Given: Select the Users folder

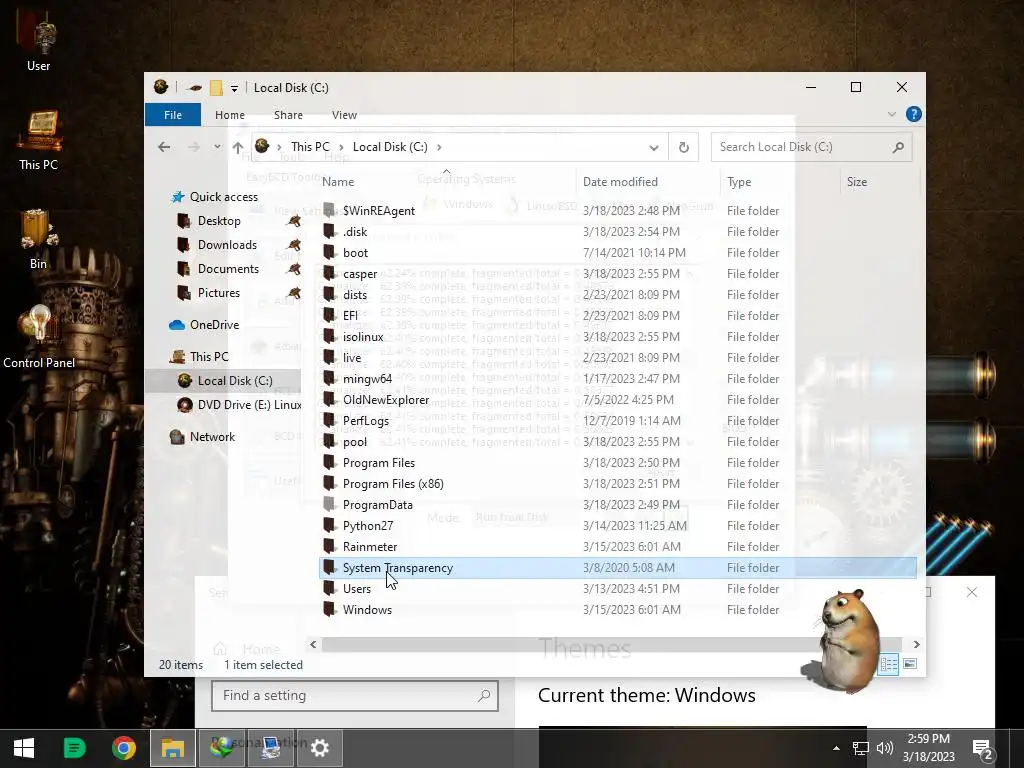Looking at the screenshot, I should pyautogui.click(x=357, y=589).
